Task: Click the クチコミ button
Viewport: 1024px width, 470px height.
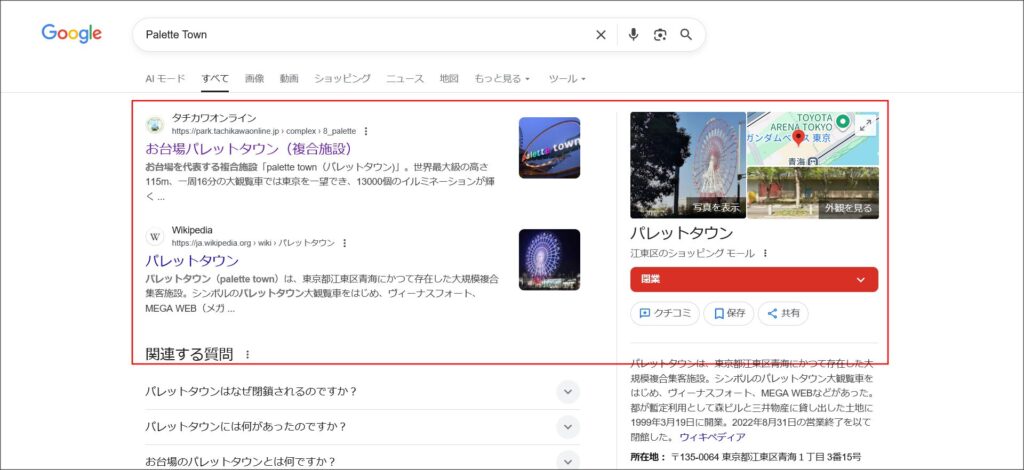Action: click(x=665, y=313)
